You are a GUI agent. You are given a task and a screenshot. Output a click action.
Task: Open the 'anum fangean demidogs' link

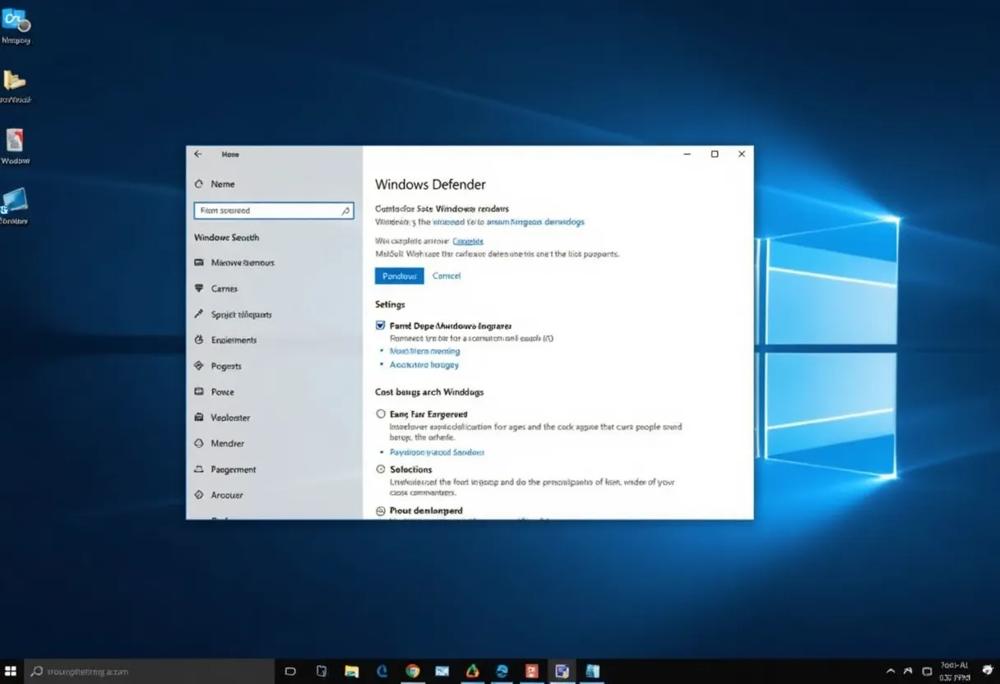tap(535, 222)
